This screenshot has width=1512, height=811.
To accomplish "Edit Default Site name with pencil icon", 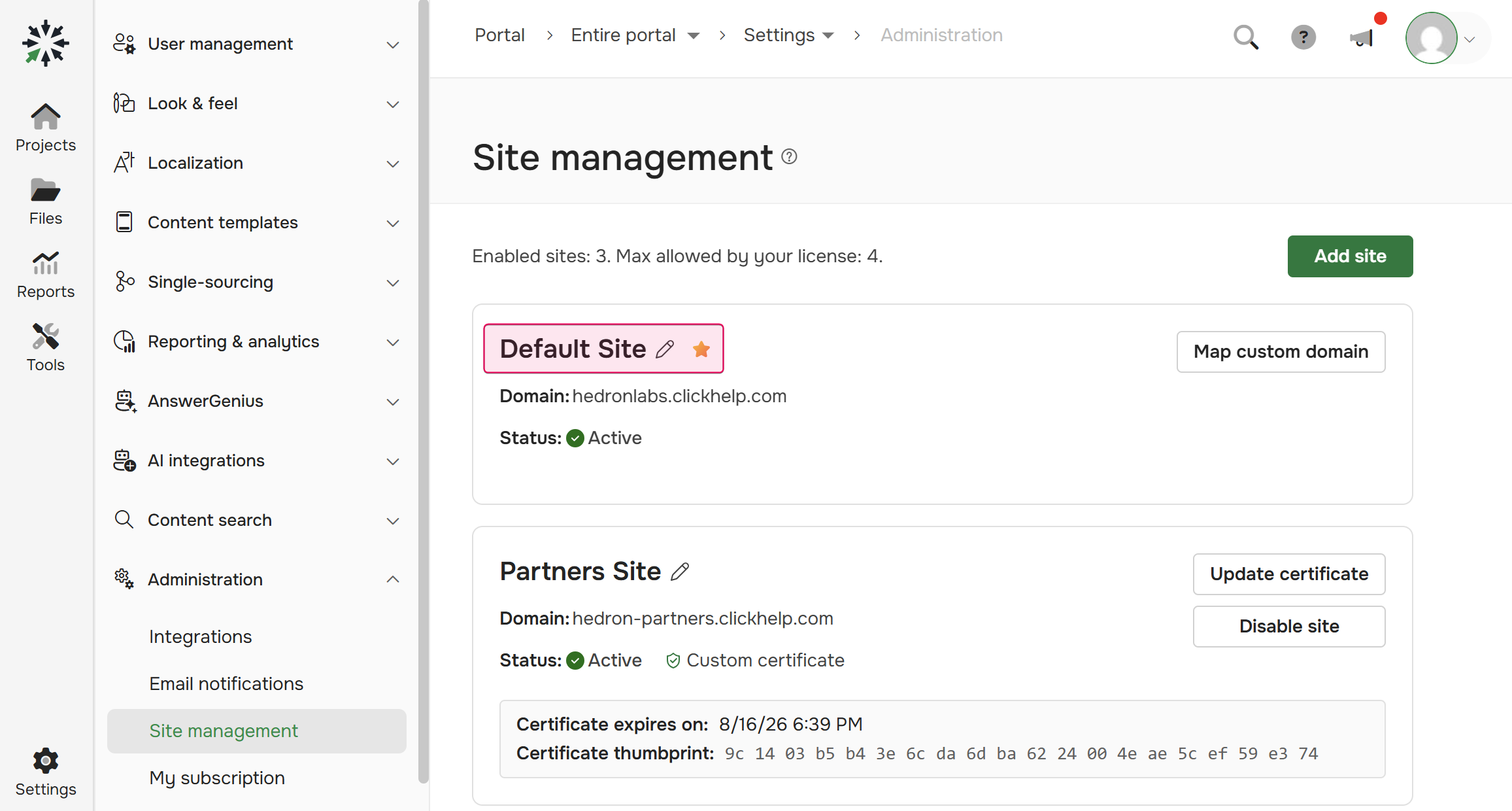I will 665,349.
